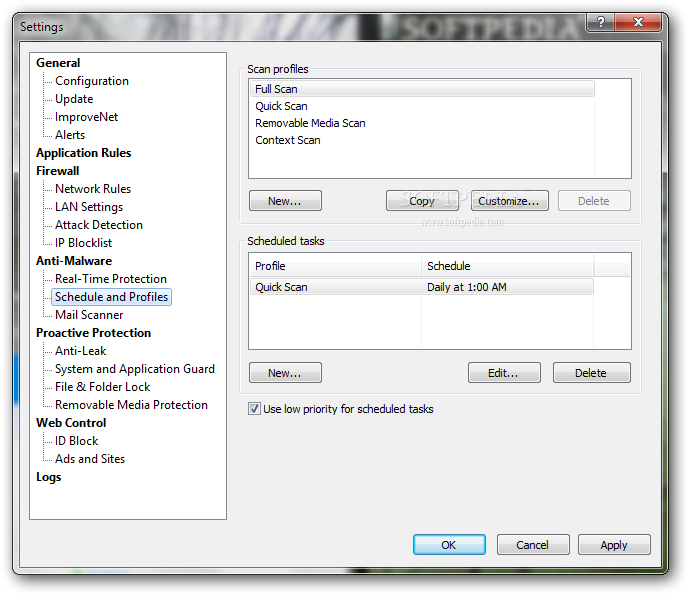Select the Context Scan profile
The width and height of the screenshot is (689, 595).
click(x=422, y=141)
